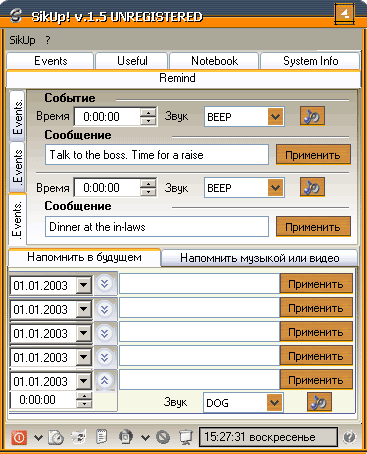Open the SikUp menu
This screenshot has height=454, width=367.
(22, 40)
